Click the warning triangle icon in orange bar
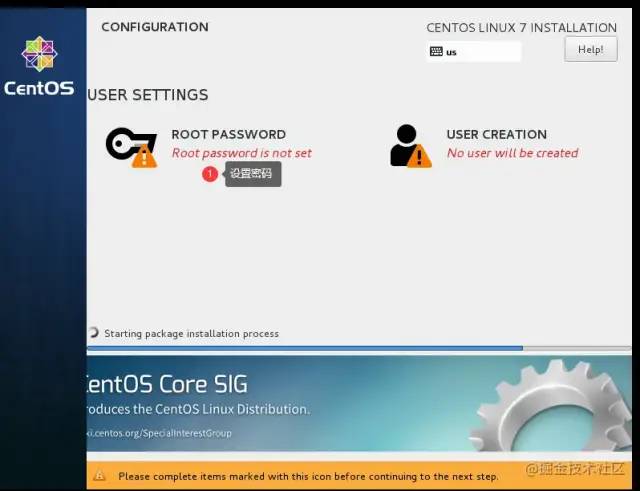This screenshot has width=640, height=491. (99, 475)
